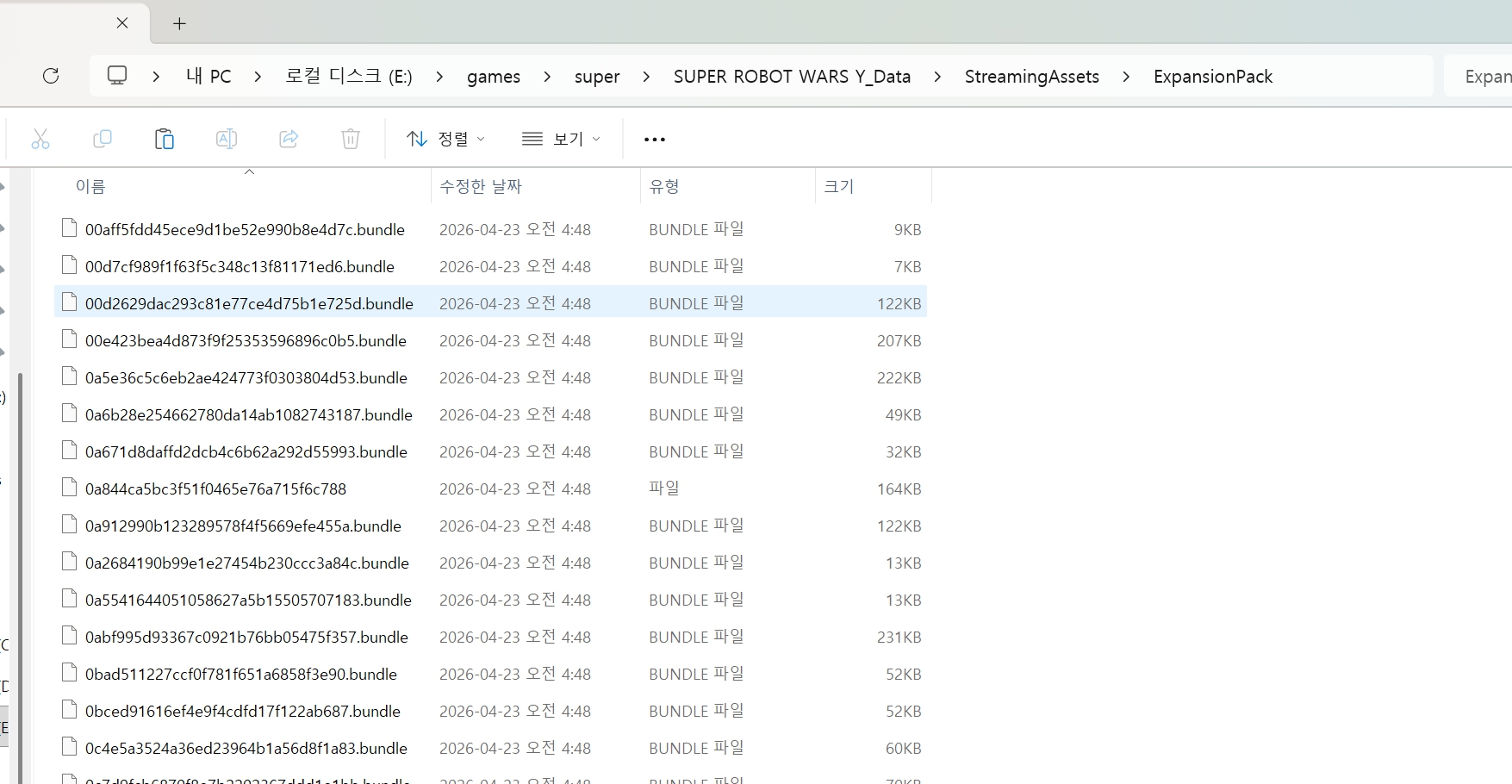Click the monitor icon in address bar

pos(117,76)
